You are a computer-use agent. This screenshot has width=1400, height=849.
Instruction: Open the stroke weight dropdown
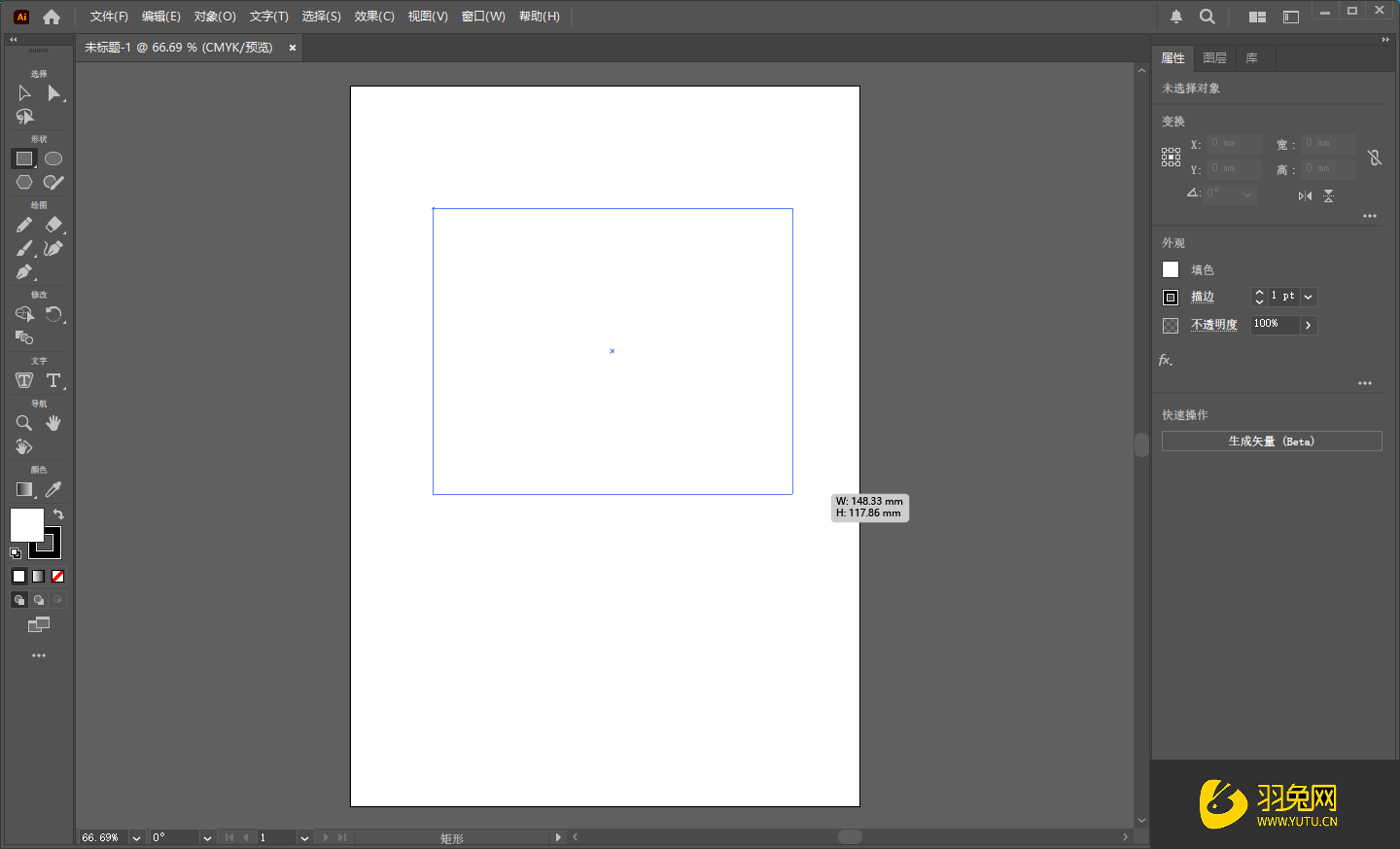(1309, 297)
